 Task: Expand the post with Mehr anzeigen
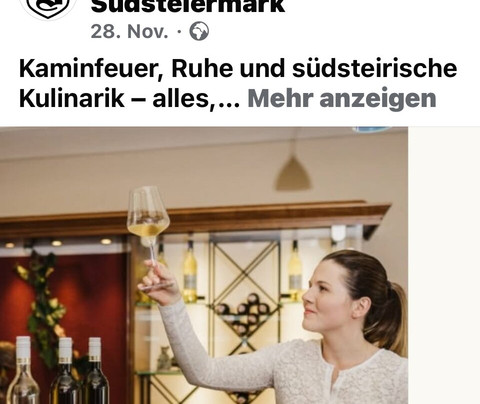click(342, 98)
